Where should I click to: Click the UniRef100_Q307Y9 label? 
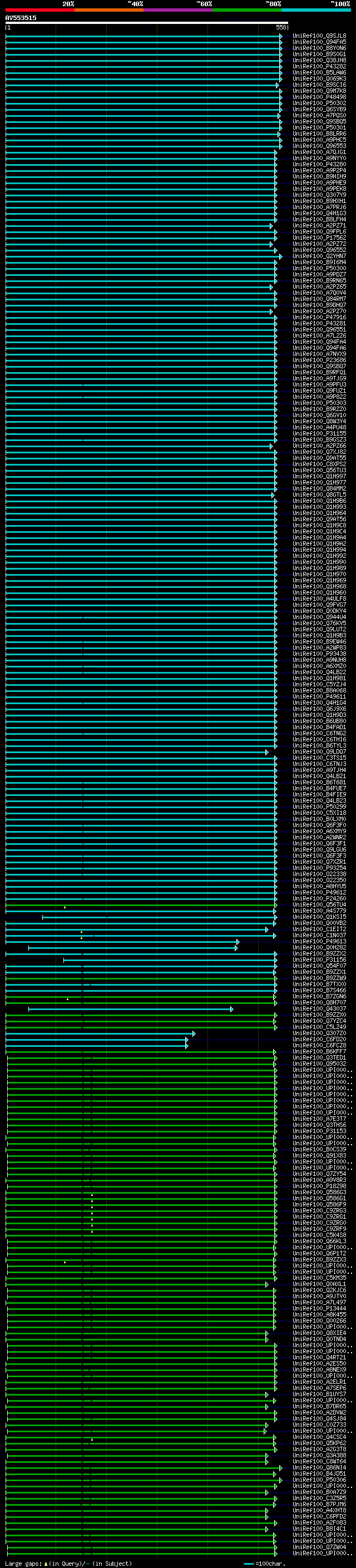[319, 195]
